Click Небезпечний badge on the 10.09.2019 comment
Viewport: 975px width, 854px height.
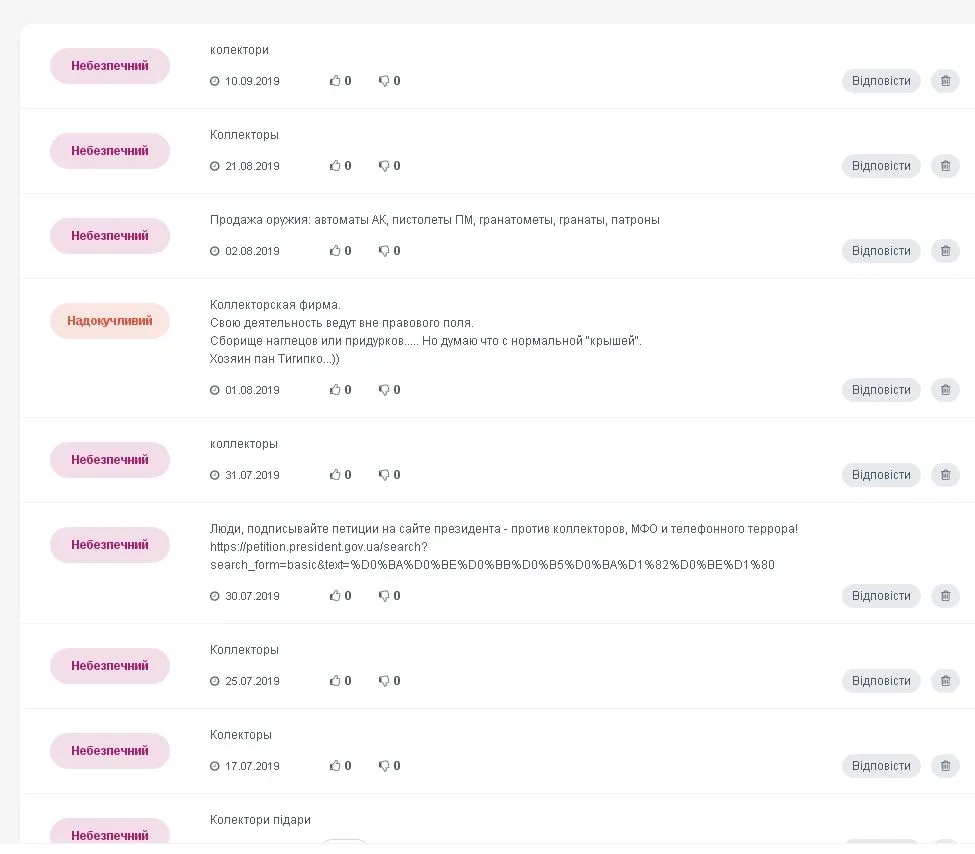pyautogui.click(x=110, y=66)
